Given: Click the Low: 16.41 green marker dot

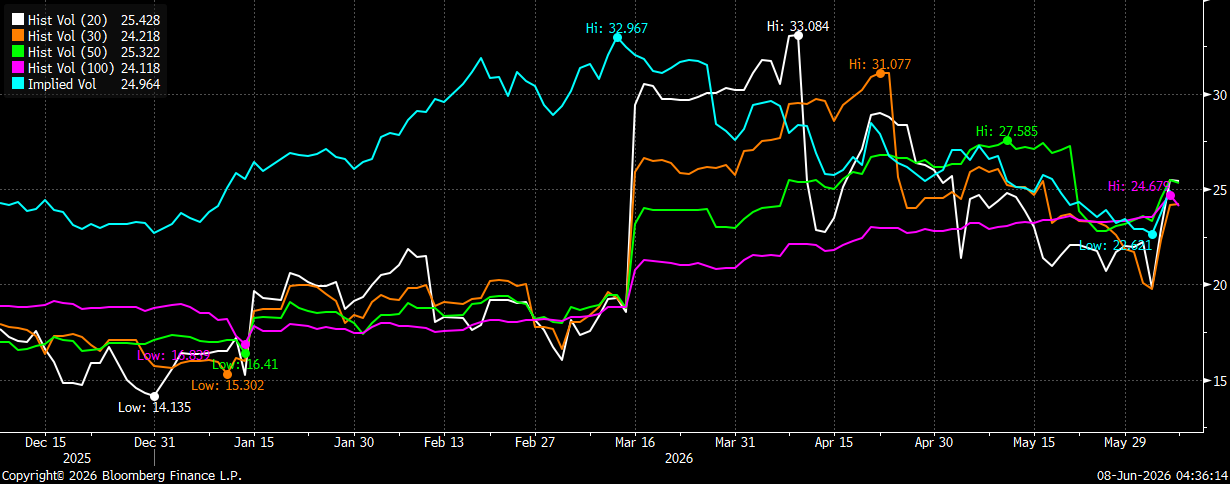Looking at the screenshot, I should 245,353.
